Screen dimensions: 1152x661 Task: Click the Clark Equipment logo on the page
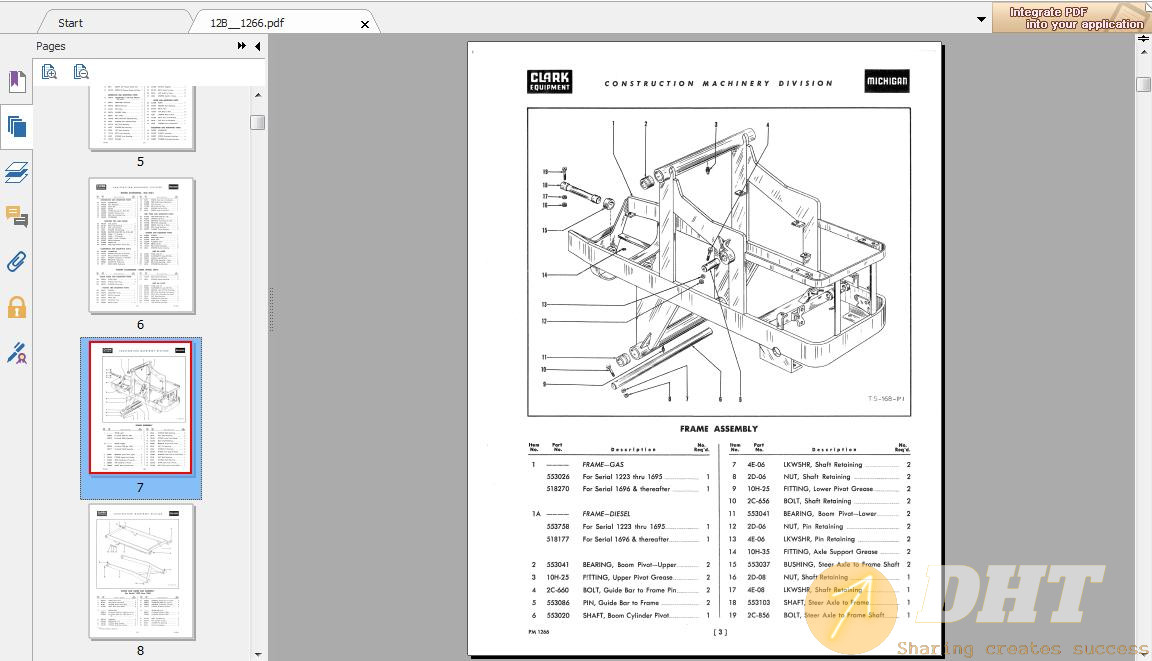point(550,82)
